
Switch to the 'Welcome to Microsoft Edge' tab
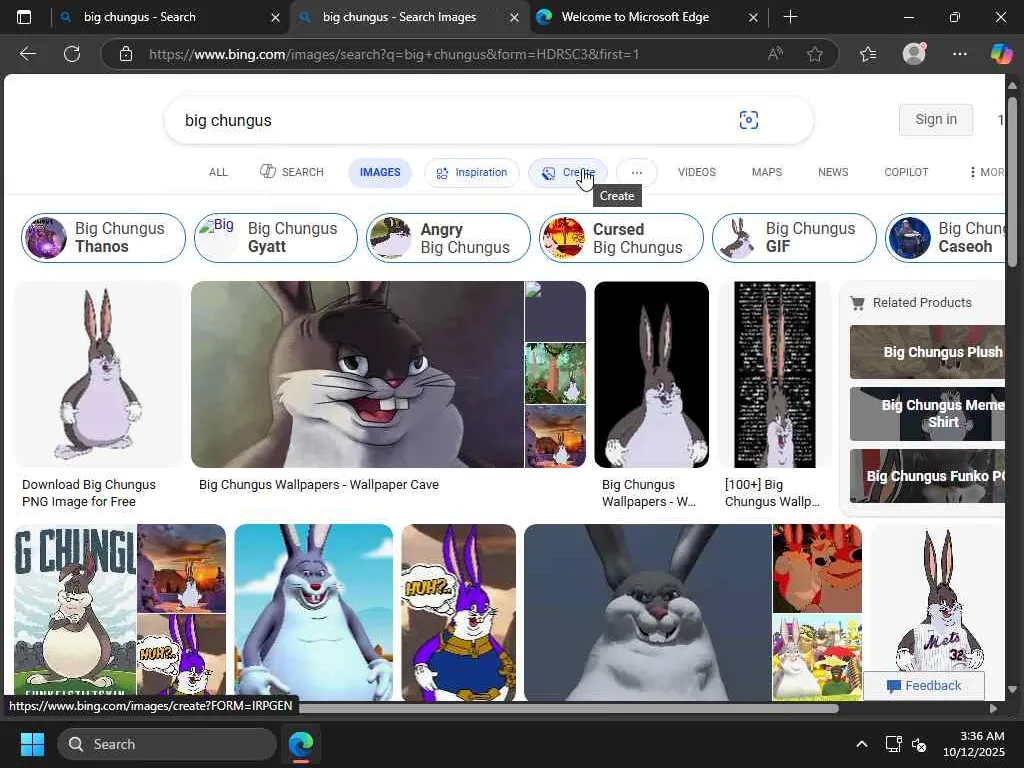pos(635,17)
